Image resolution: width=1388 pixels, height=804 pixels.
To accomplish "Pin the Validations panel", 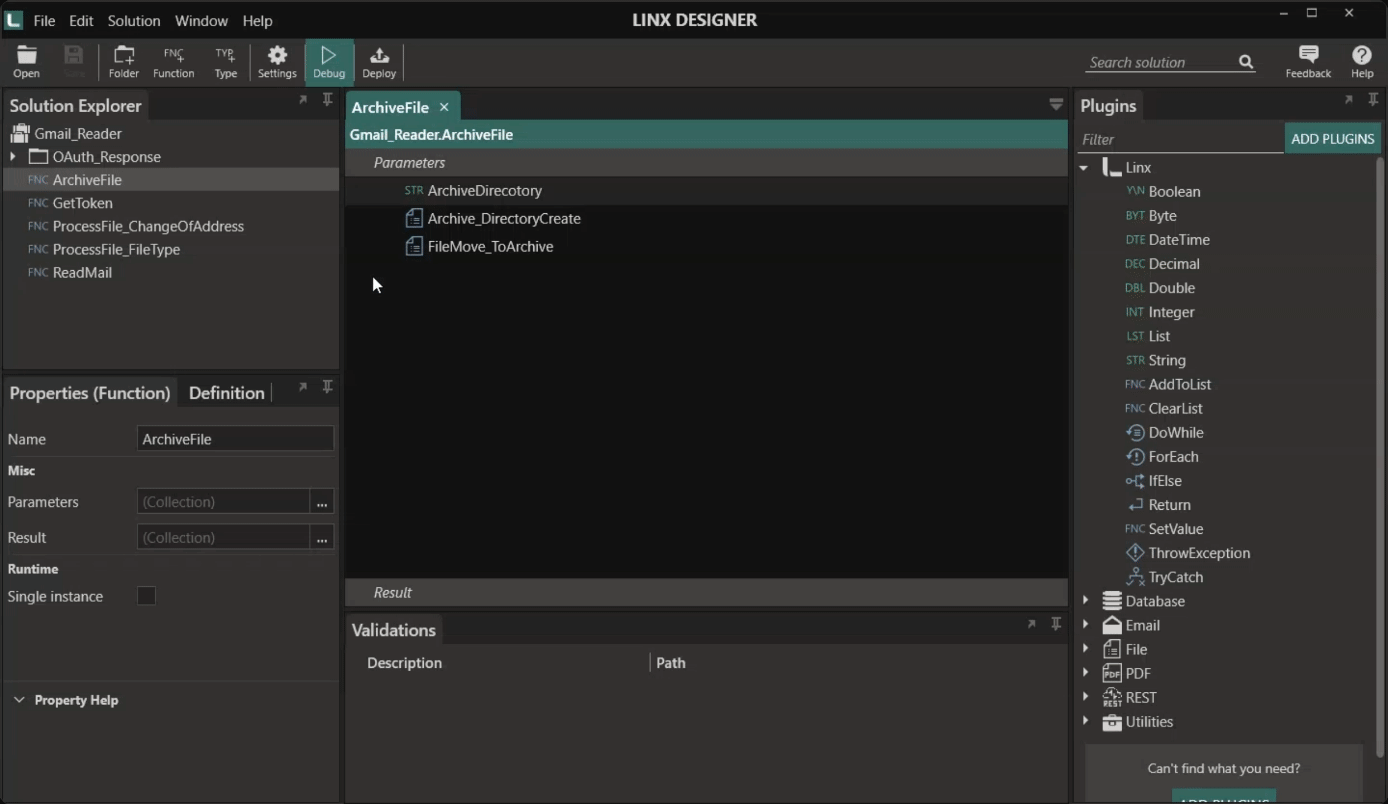I will coord(1056,624).
